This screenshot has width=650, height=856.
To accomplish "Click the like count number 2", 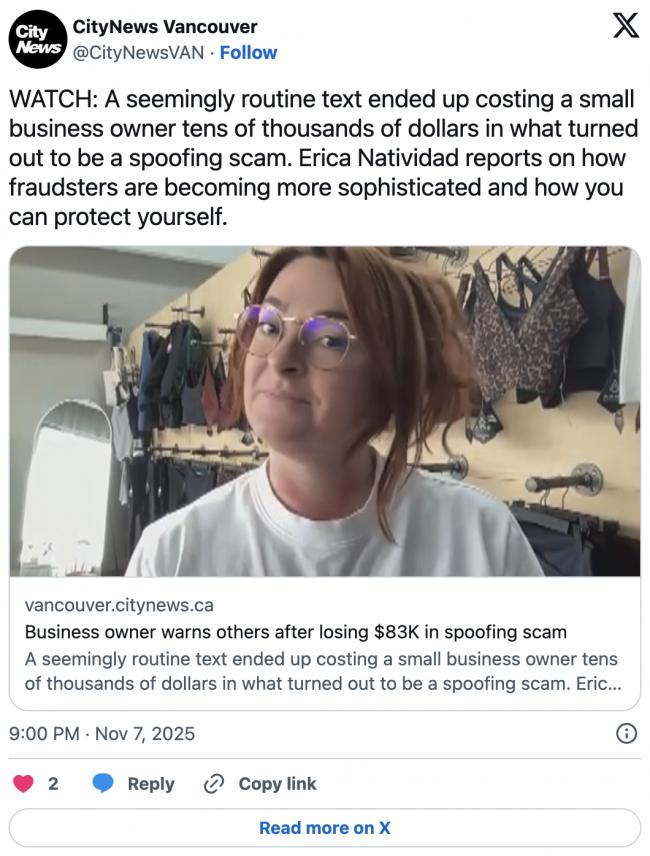I will pyautogui.click(x=53, y=784).
